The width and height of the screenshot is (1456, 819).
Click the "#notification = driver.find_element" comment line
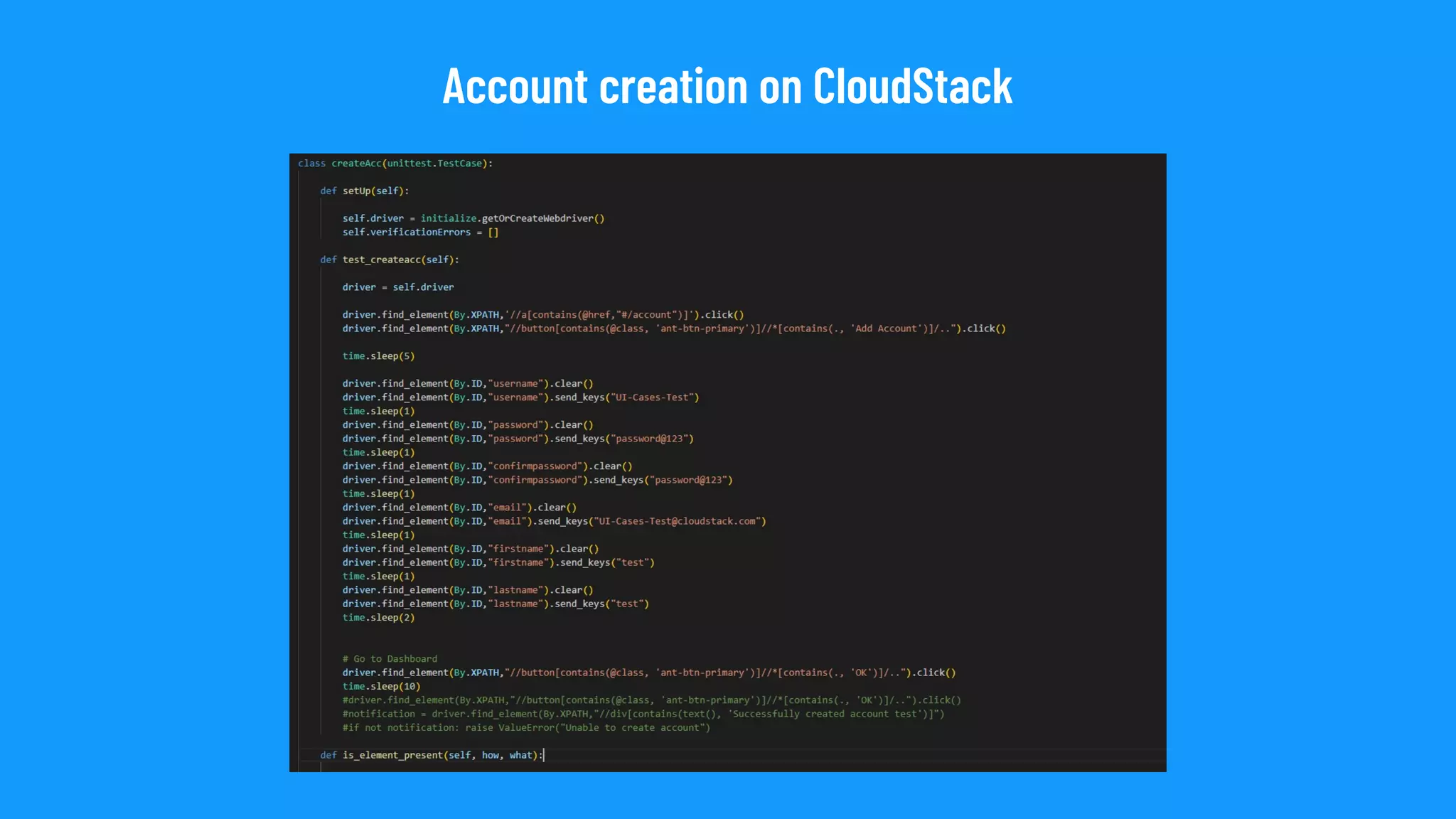[x=643, y=714]
